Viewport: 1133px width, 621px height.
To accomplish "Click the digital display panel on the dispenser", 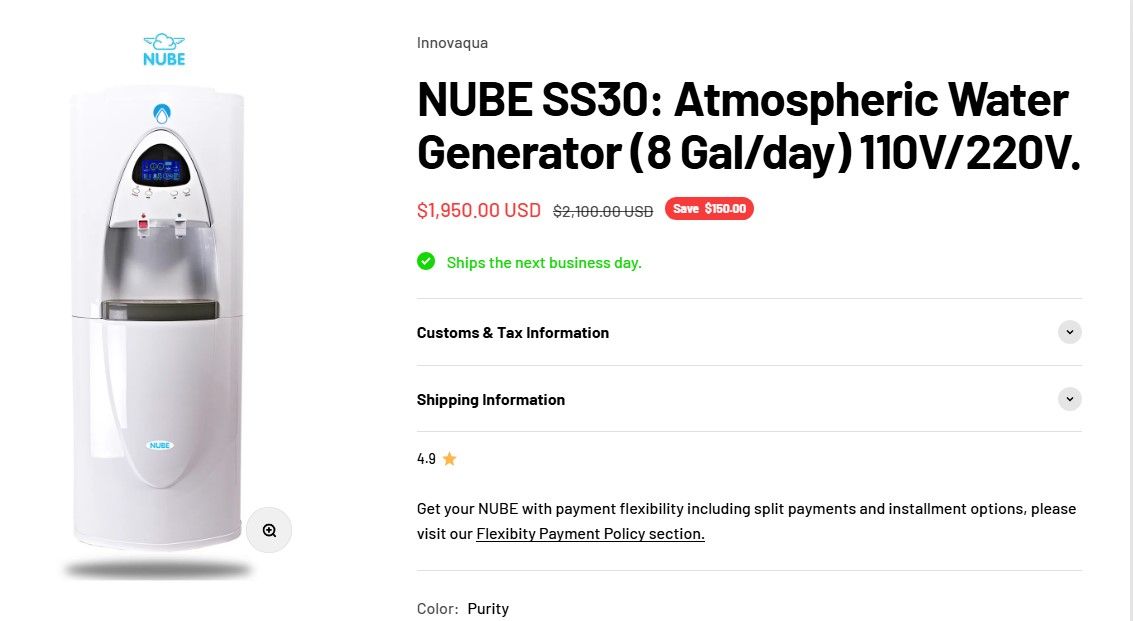I will pyautogui.click(x=163, y=167).
